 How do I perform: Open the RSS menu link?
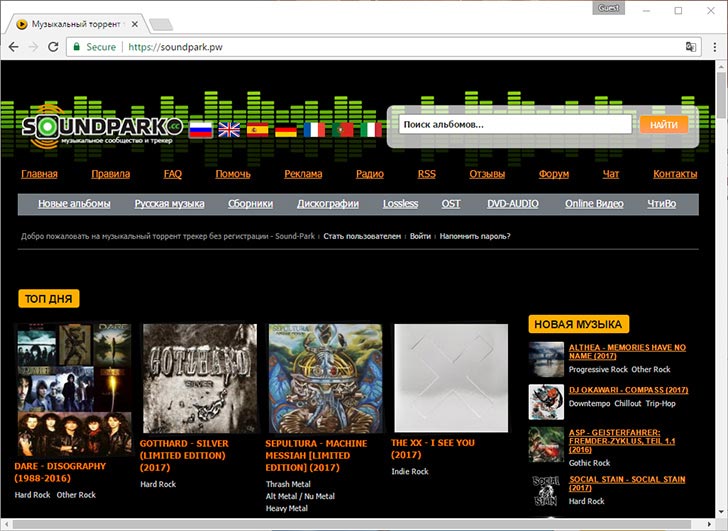tap(426, 174)
